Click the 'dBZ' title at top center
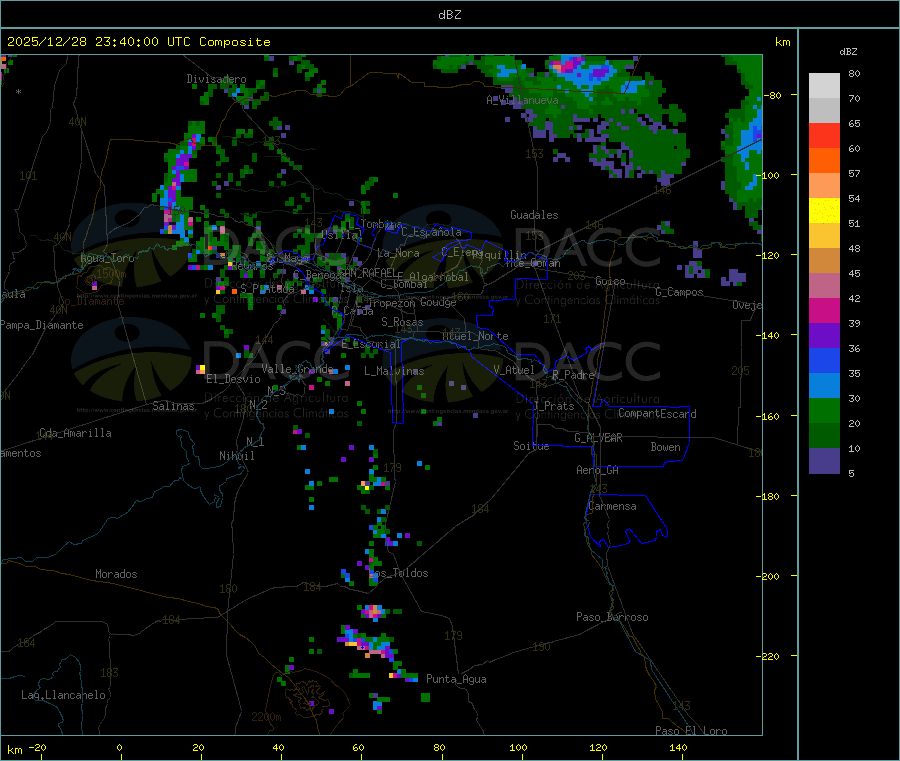The width and height of the screenshot is (900, 761). coord(449,15)
